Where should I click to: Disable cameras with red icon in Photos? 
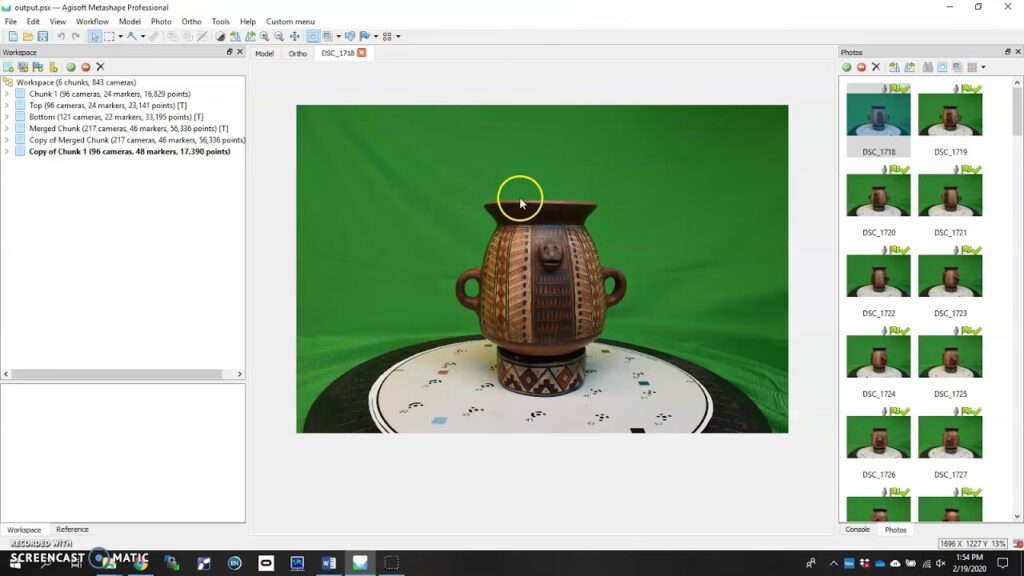861,67
